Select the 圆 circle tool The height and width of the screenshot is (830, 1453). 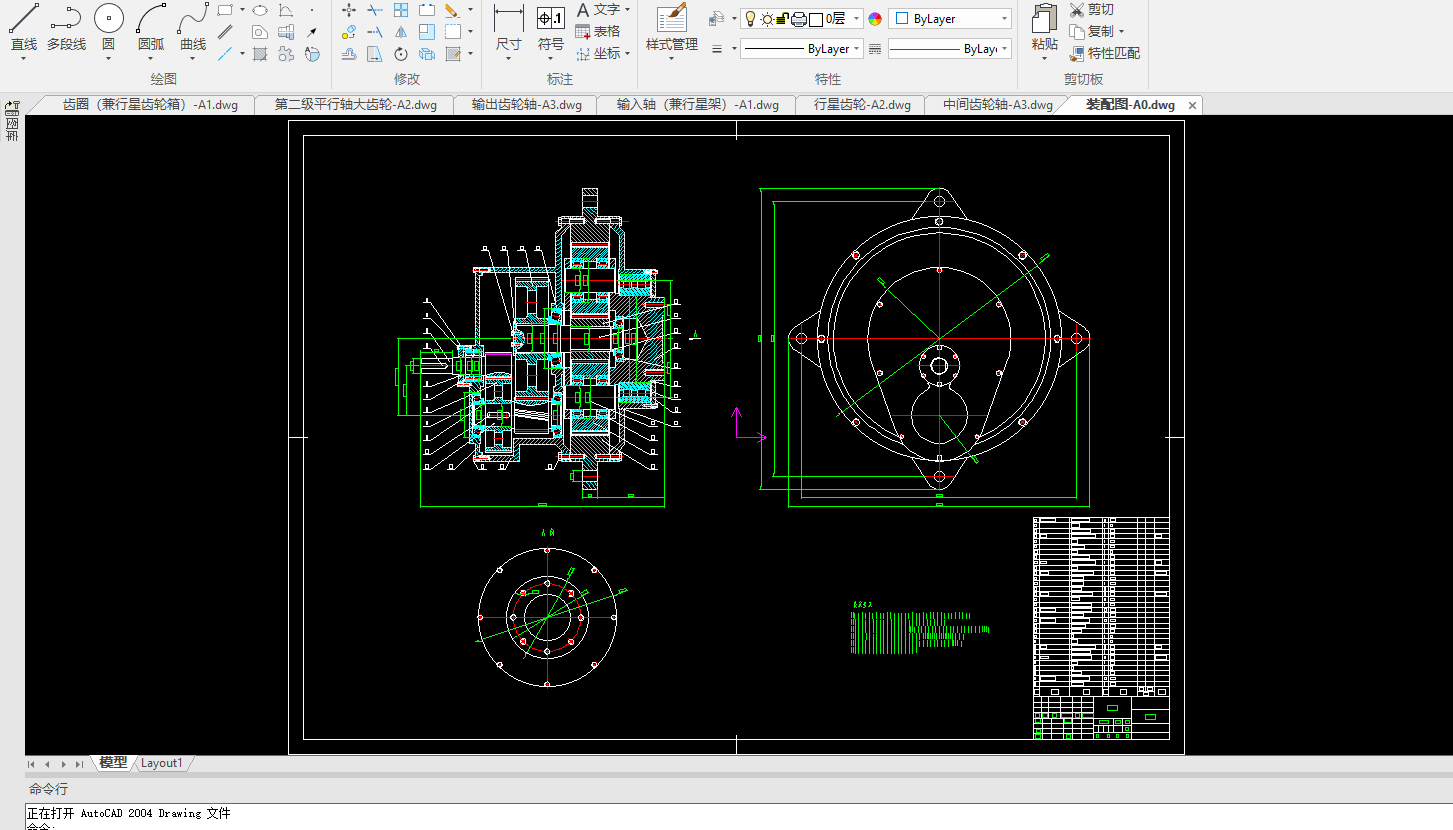(108, 27)
